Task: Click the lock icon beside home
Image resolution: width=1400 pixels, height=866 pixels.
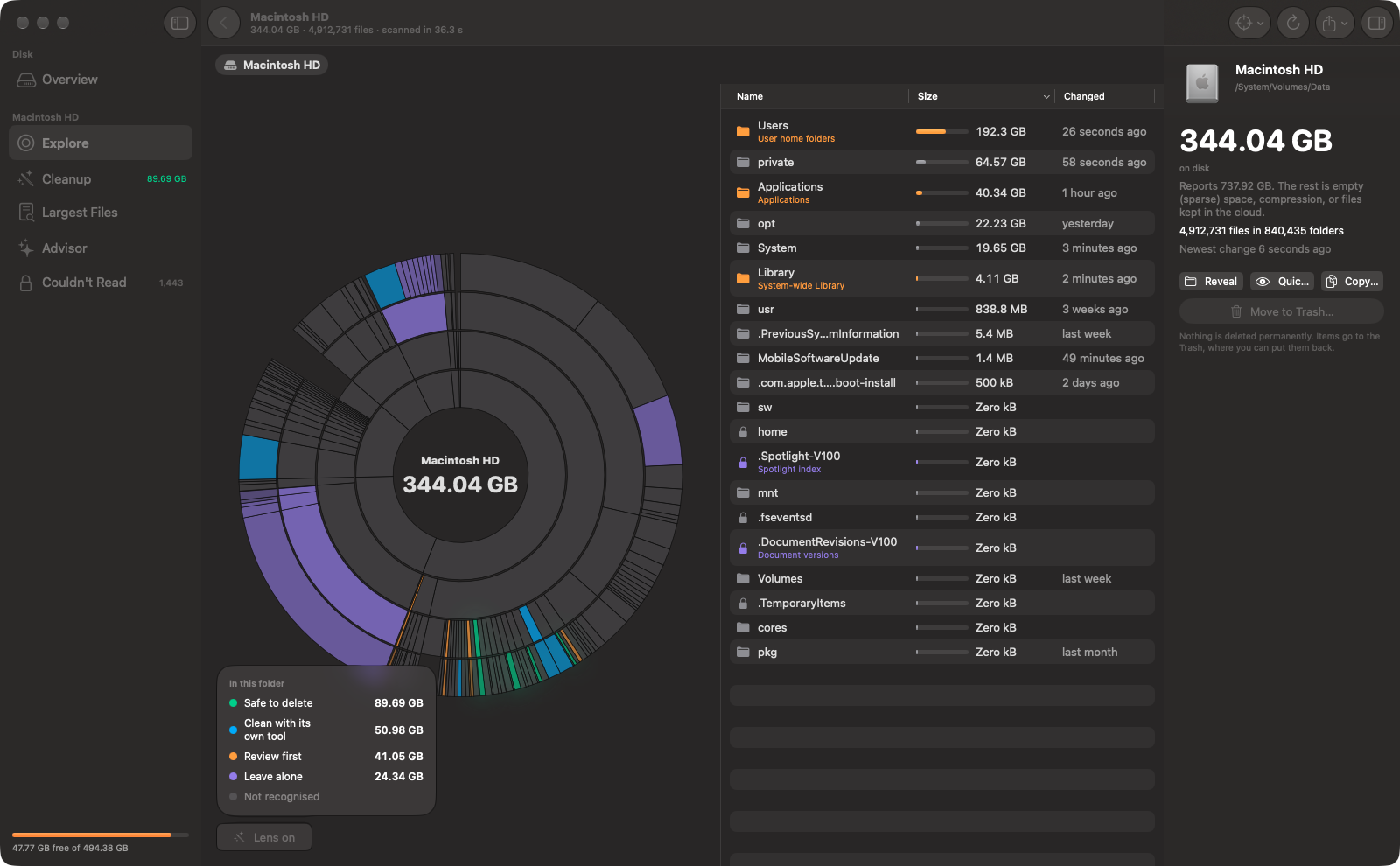Action: tap(743, 431)
